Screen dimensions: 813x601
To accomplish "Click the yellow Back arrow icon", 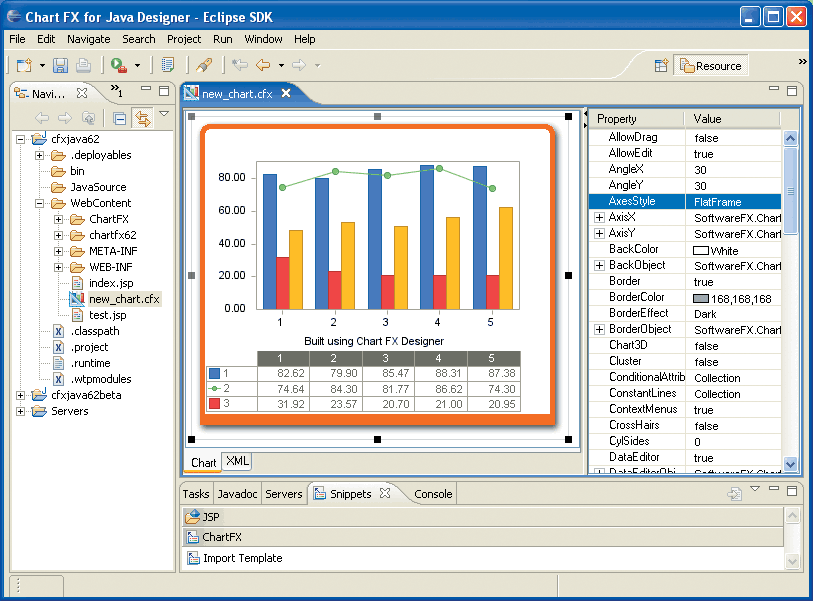I will [263, 65].
